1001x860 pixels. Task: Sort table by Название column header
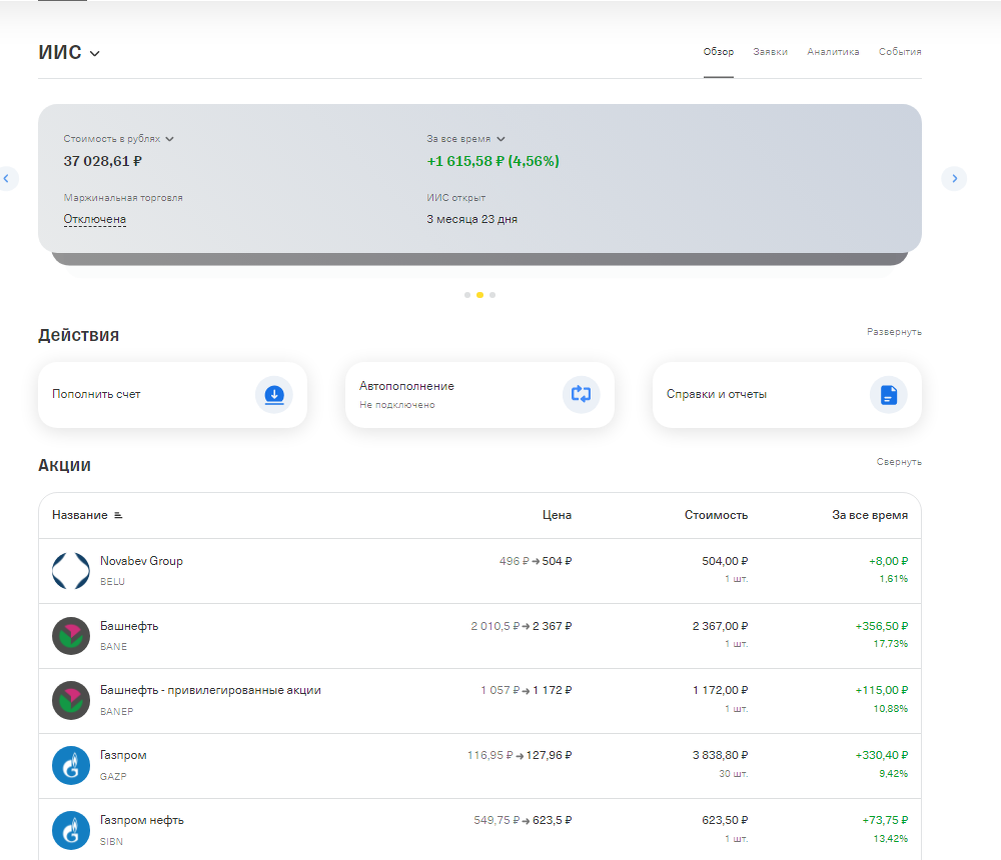(80, 515)
